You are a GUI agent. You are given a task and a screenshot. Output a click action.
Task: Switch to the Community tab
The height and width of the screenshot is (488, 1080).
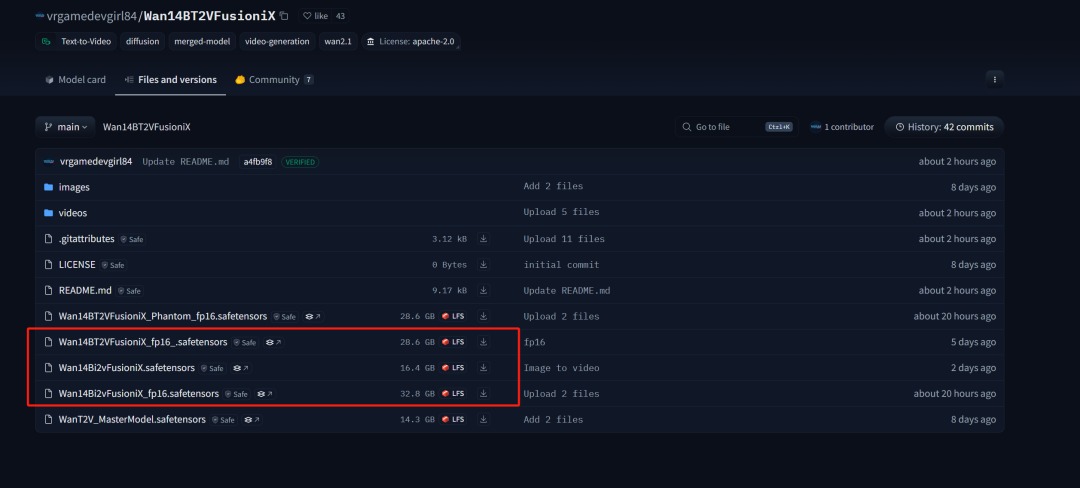pyautogui.click(x=274, y=80)
